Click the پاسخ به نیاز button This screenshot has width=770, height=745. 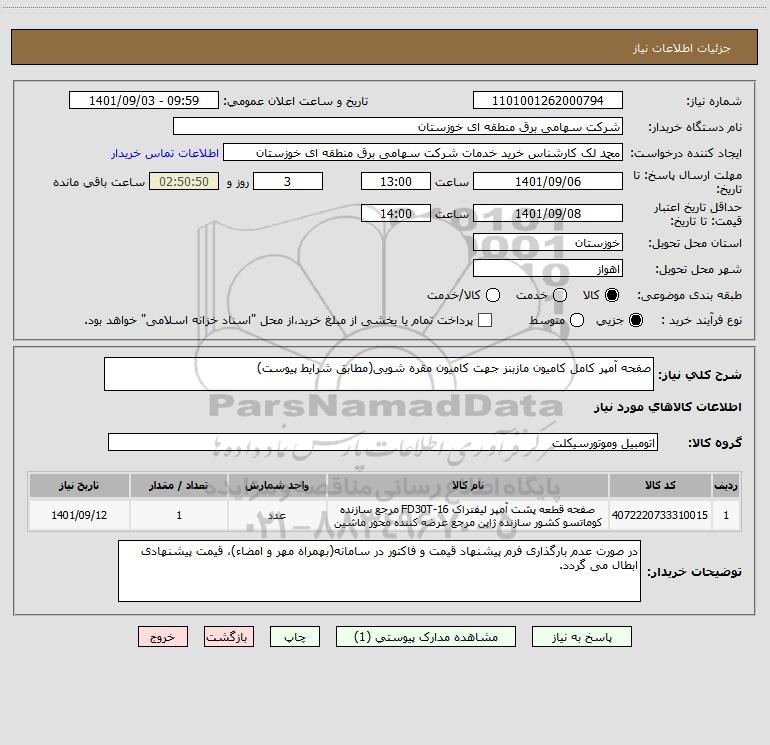[581, 637]
